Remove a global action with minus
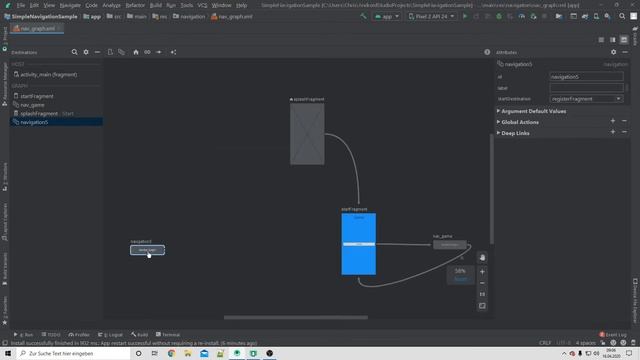 624,121
